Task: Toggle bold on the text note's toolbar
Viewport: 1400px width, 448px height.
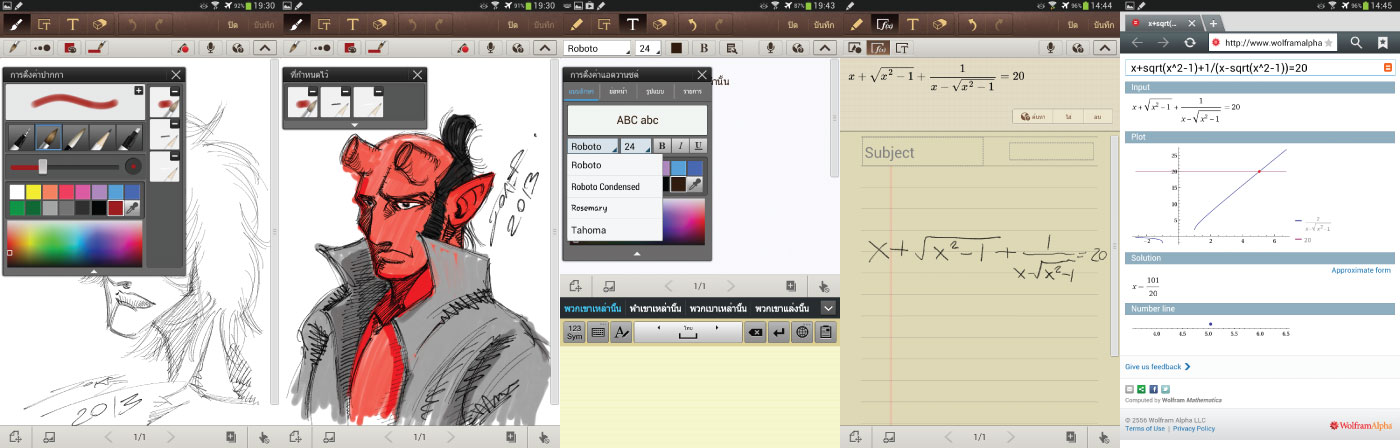Action: tap(704, 47)
